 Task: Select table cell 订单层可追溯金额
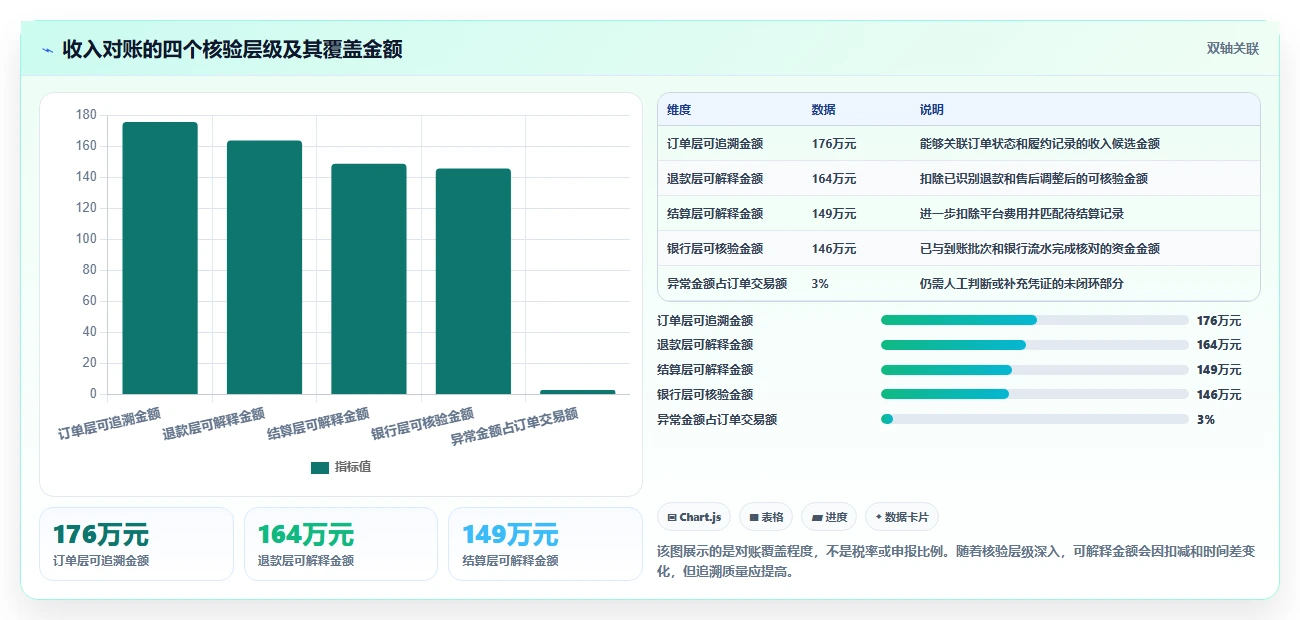click(x=715, y=144)
